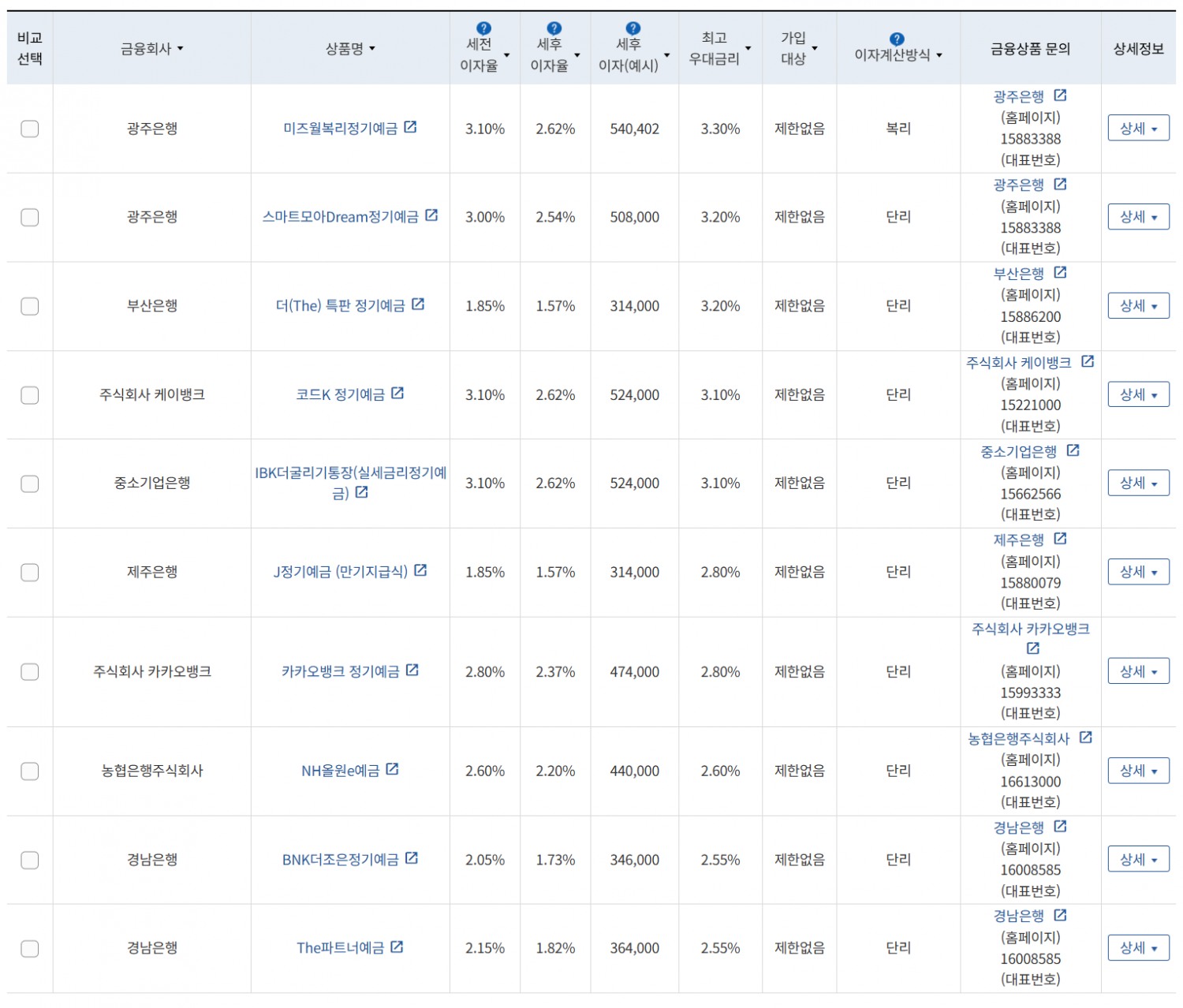Open 스마트모아Dream정기예금 product link
Image resolution: width=1183 pixels, height=1008 pixels.
click(x=341, y=217)
